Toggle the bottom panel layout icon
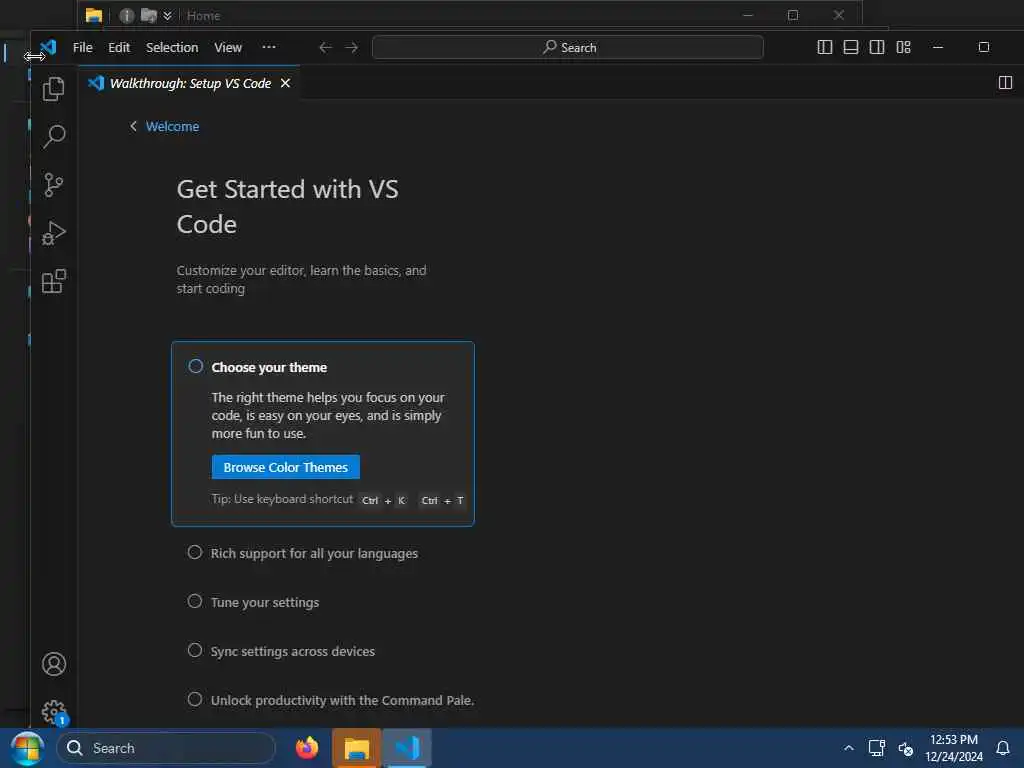This screenshot has height=768, width=1024. pyautogui.click(x=851, y=47)
